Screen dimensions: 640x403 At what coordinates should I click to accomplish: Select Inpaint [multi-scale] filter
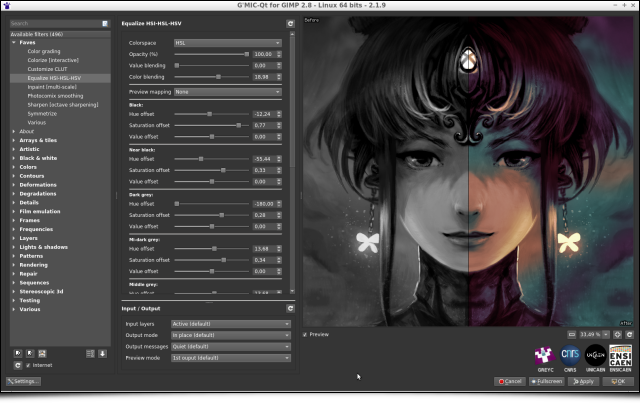pos(52,87)
